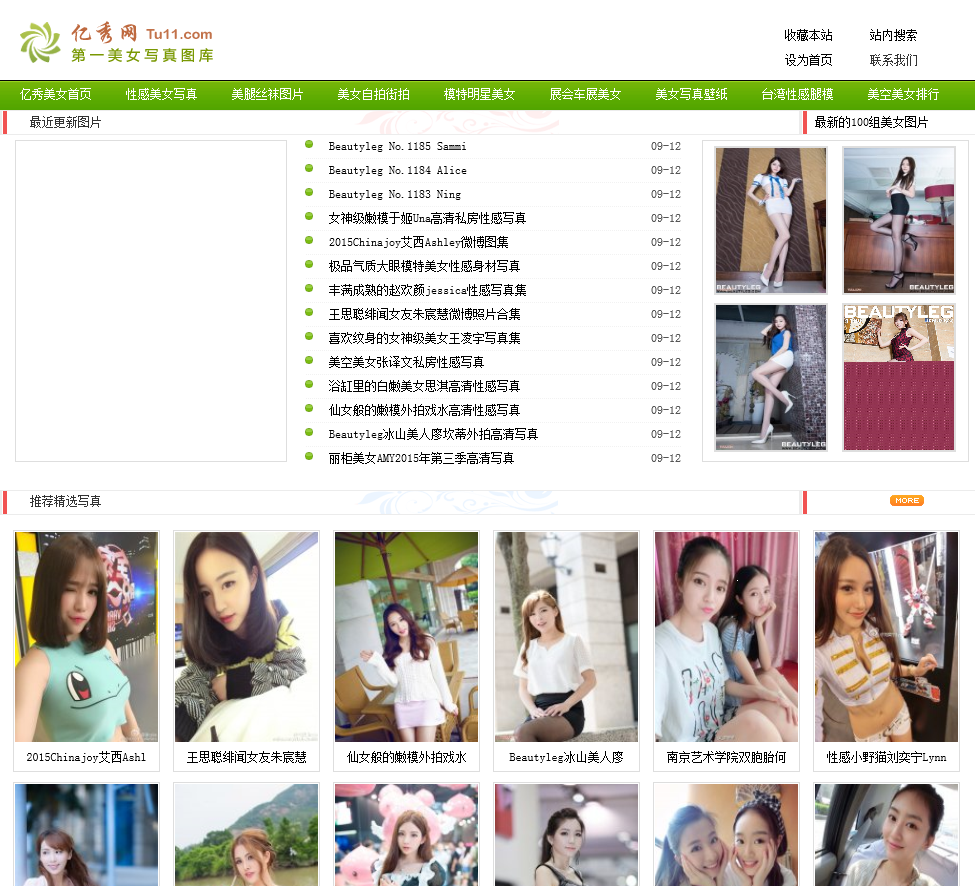975x886 pixels.
Task: Open 模特明星美女 nav item
Action: click(x=479, y=95)
